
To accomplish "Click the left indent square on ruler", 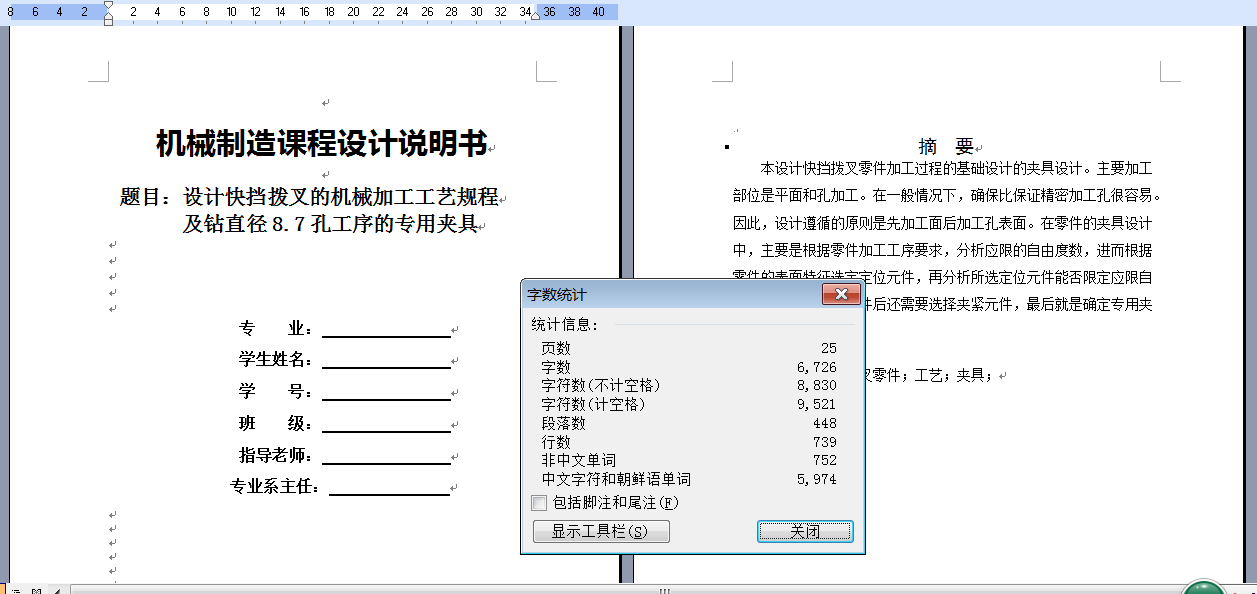I will 108,22.
